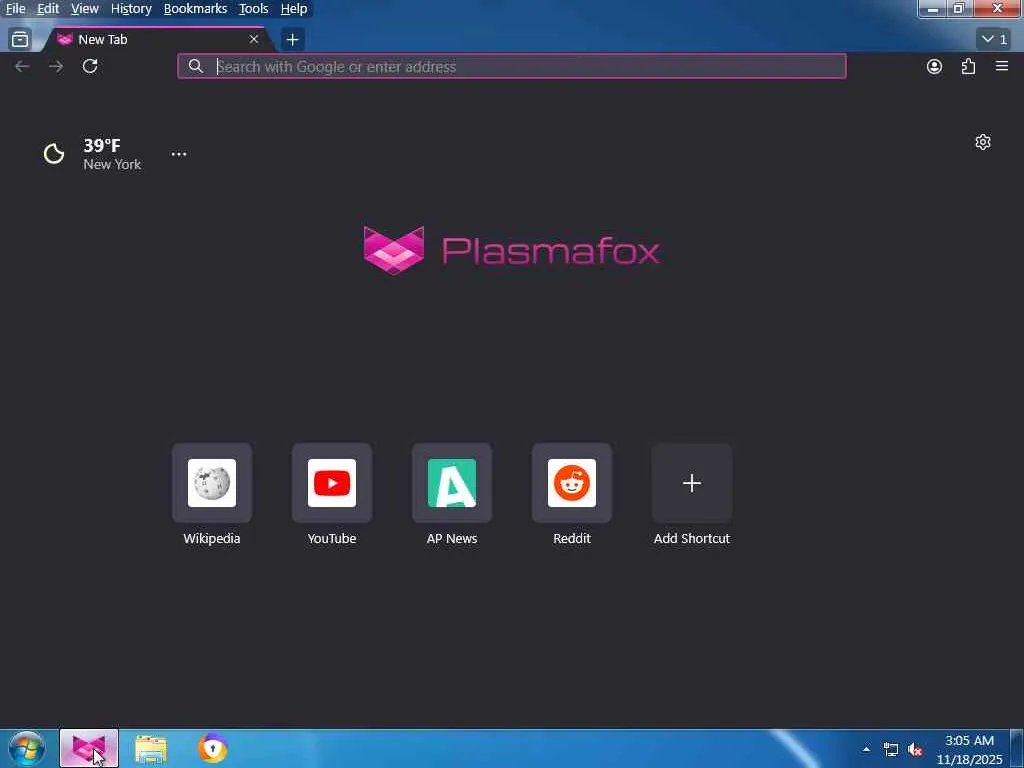Viewport: 1024px width, 768px height.
Task: Focus the search or address bar
Action: point(511,66)
